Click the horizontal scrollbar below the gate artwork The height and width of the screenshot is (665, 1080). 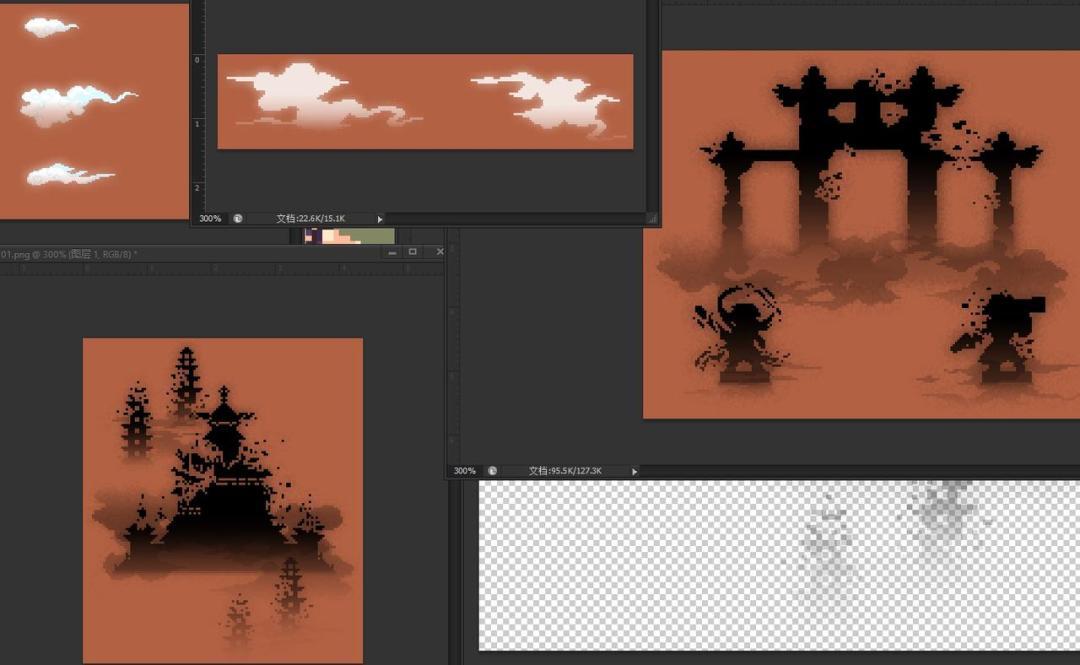pos(850,471)
